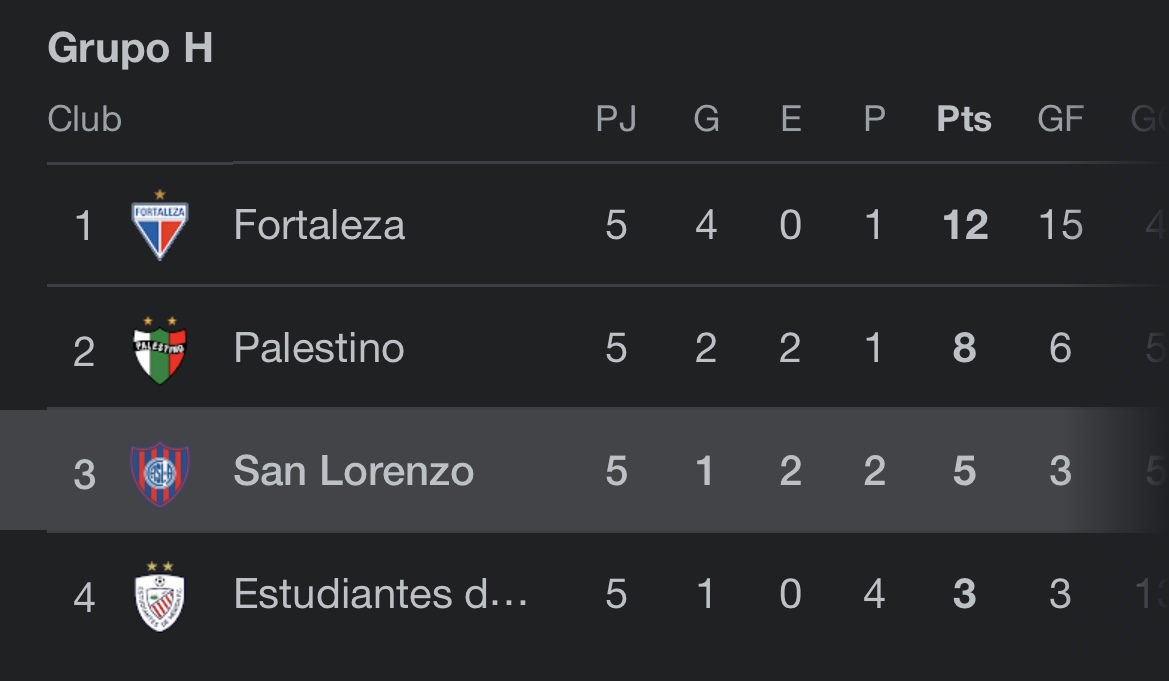This screenshot has height=681, width=1169.
Task: Click the PJ column header
Action: pos(616,119)
